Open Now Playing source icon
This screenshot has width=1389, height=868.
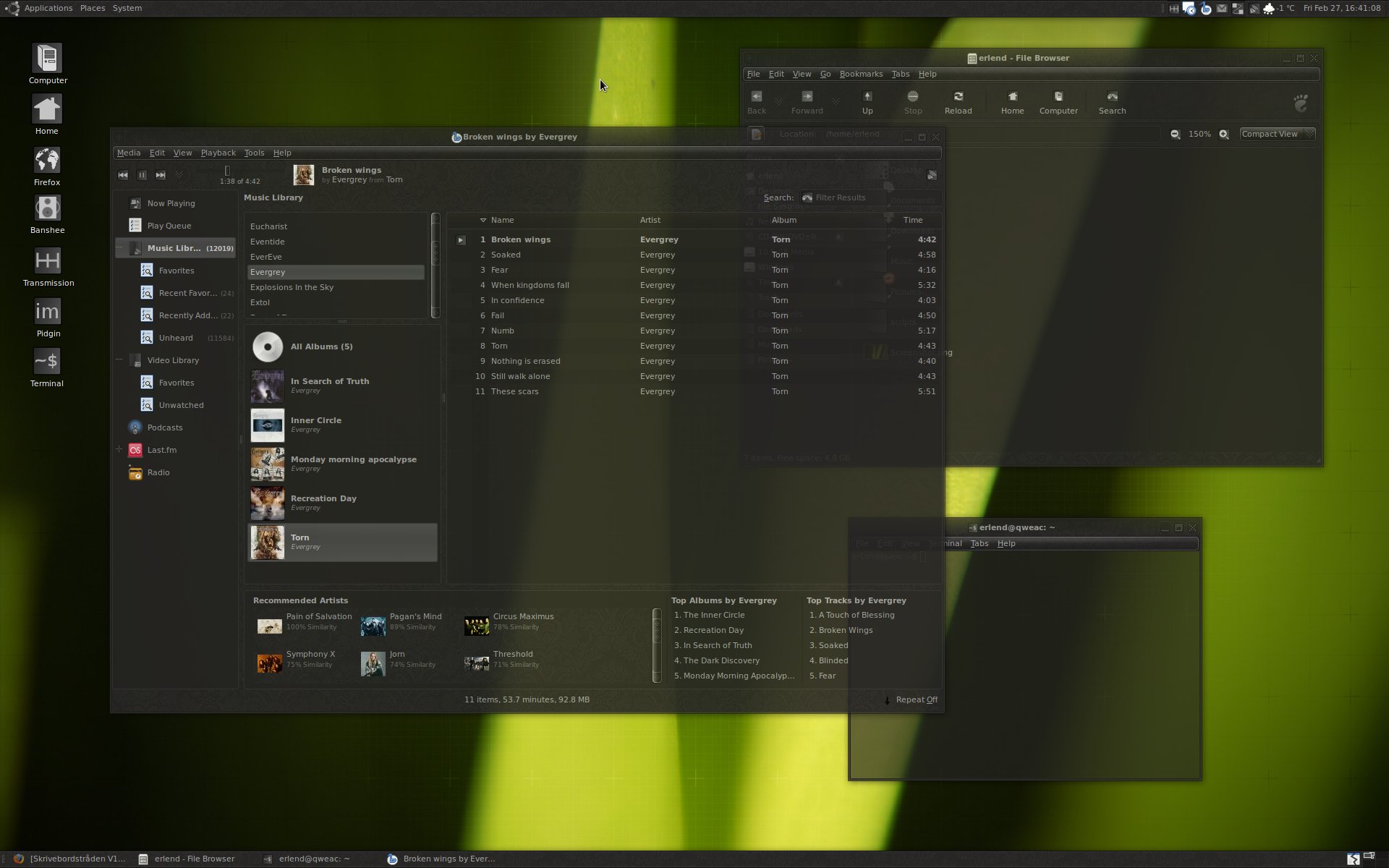[x=135, y=203]
